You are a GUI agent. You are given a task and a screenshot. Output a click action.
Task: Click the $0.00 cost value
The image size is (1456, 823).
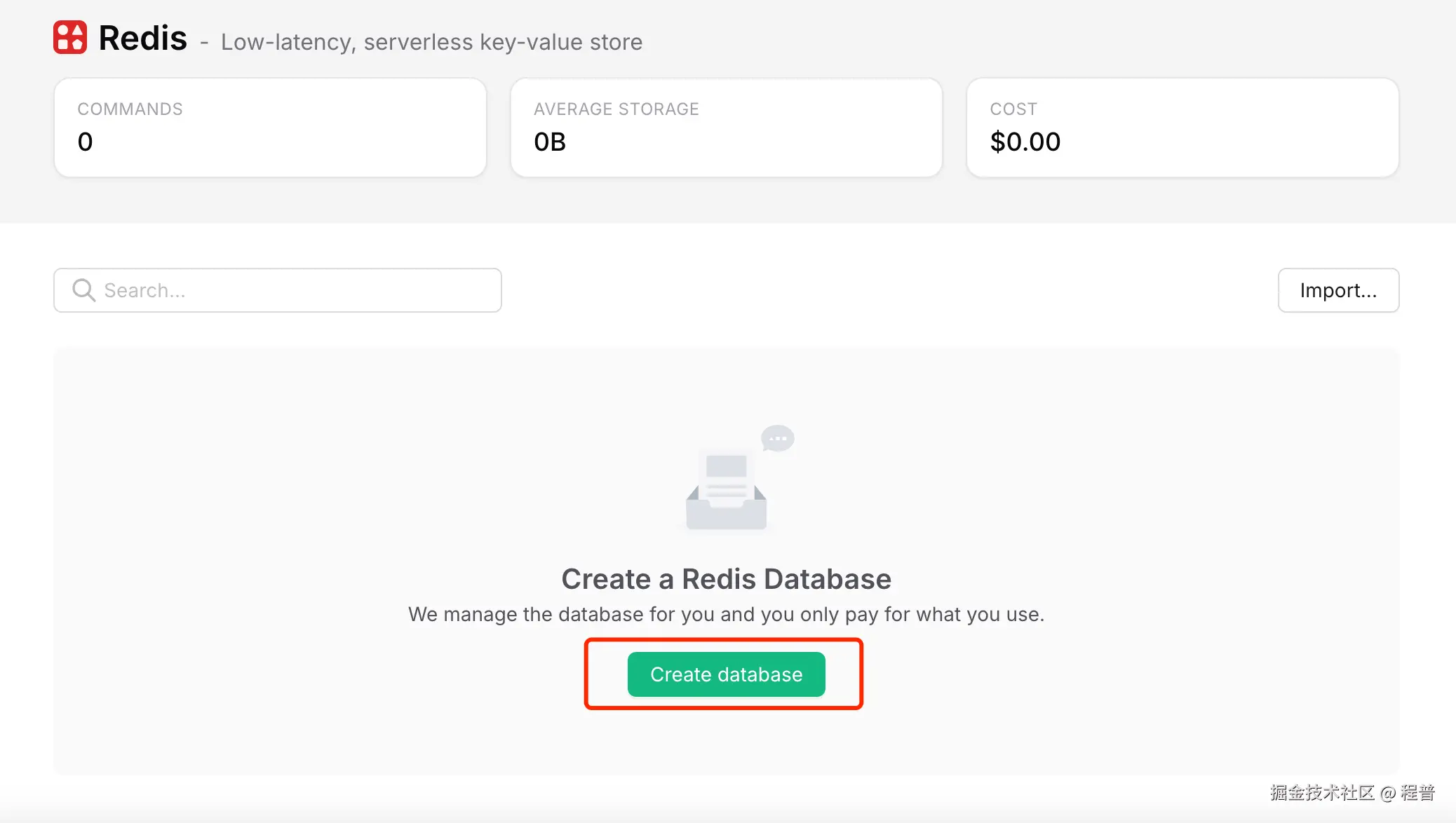(x=1025, y=142)
